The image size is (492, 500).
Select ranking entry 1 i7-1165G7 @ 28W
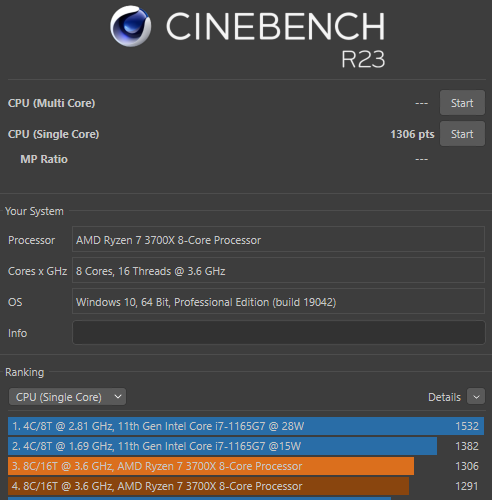click(246, 426)
